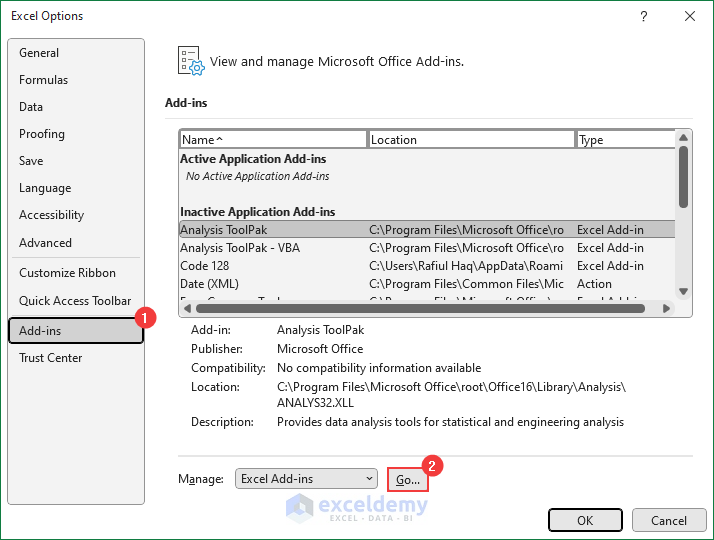This screenshot has height=540, width=714.
Task: Click the Help question mark icon
Action: tap(643, 16)
